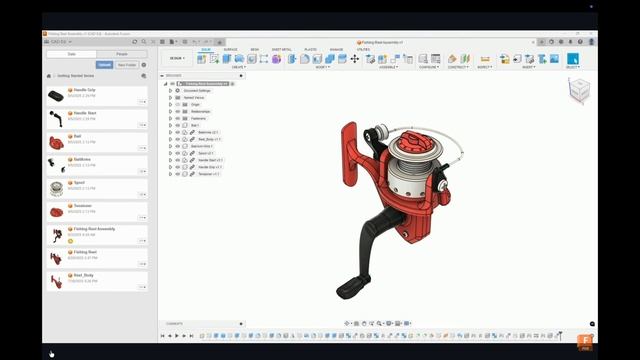Expand the Named Views node

(171, 98)
